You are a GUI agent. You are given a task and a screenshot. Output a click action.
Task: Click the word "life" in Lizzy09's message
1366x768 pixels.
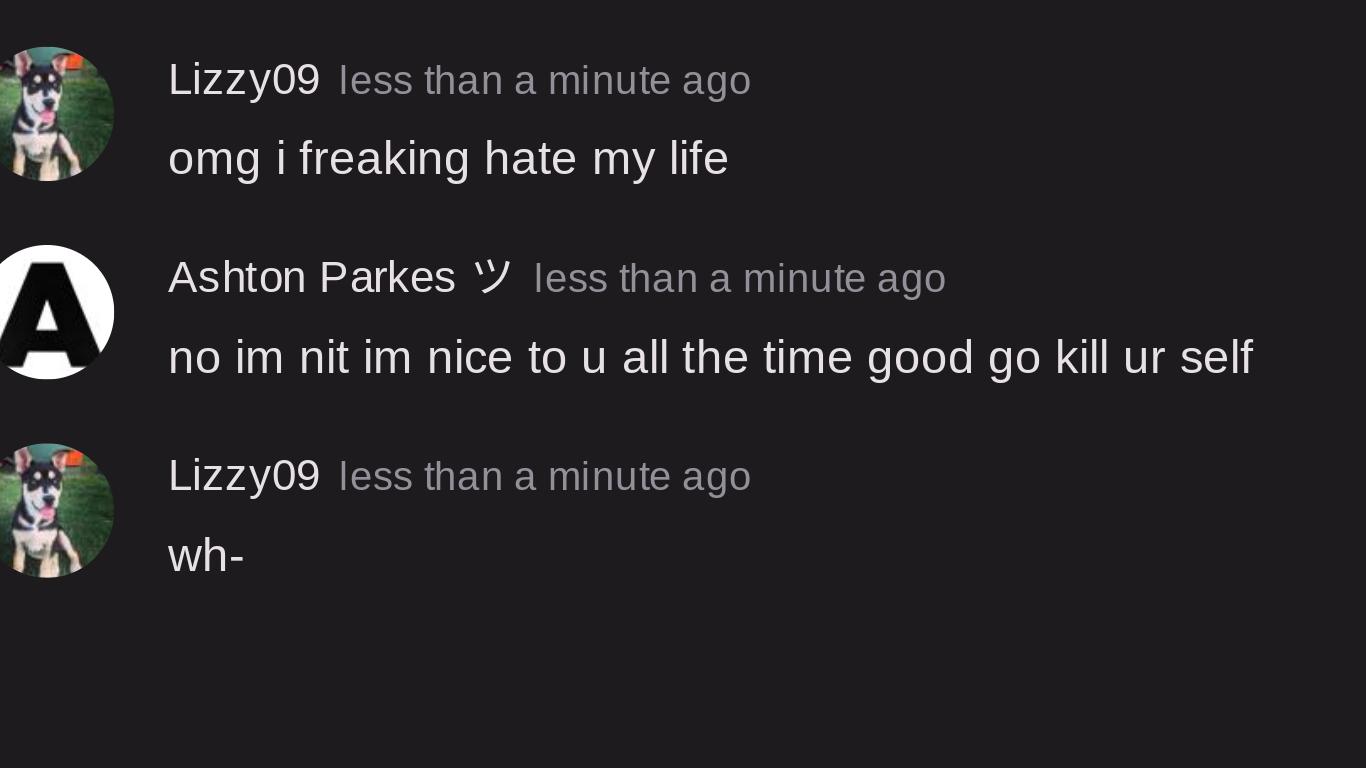coord(699,159)
